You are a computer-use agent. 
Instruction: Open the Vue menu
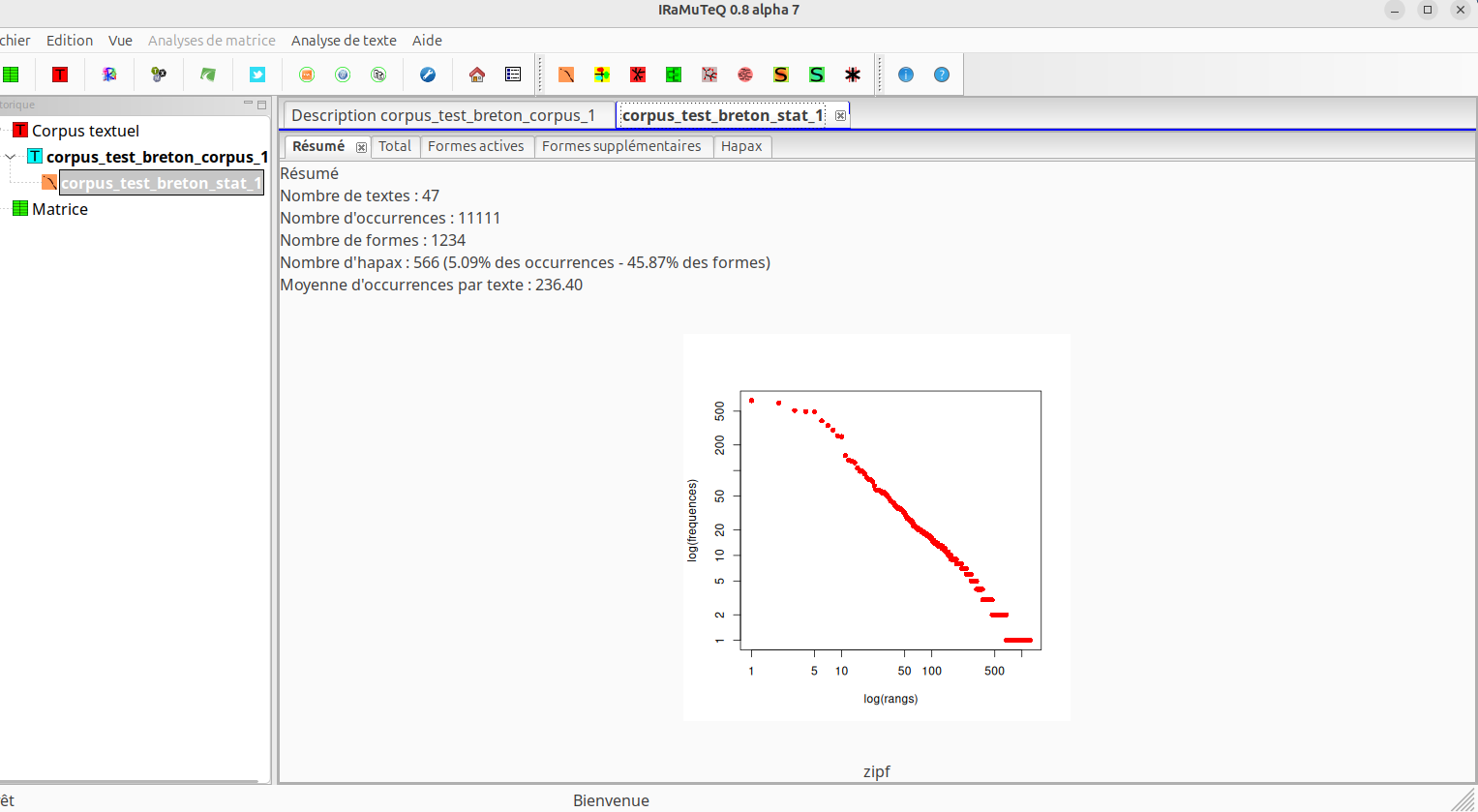tap(120, 41)
